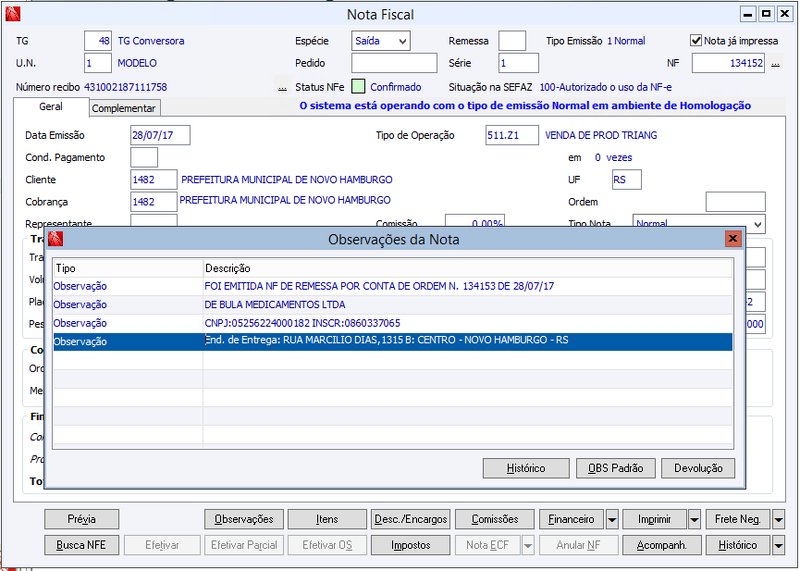Click the Imprimir button
Screen dimensions: 800x571
coord(654,519)
